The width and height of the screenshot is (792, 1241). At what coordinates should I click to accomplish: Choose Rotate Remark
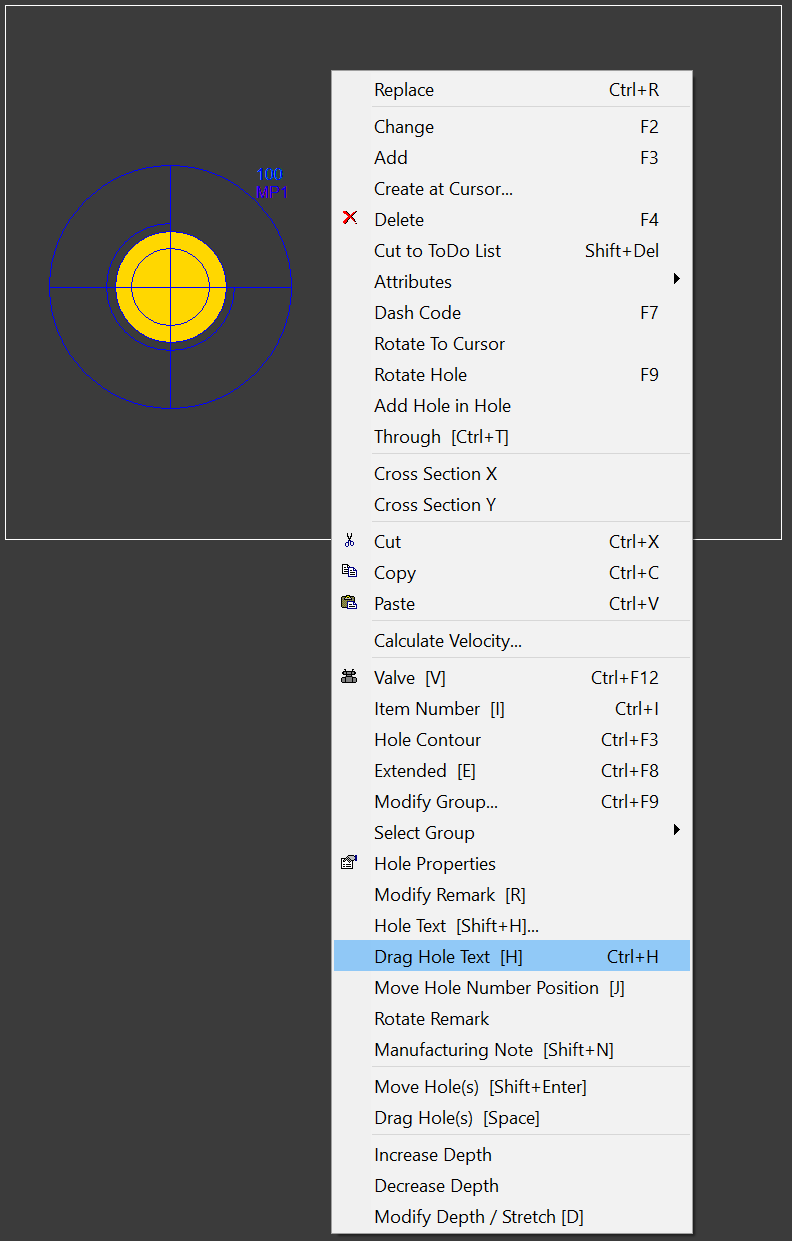click(512, 1019)
